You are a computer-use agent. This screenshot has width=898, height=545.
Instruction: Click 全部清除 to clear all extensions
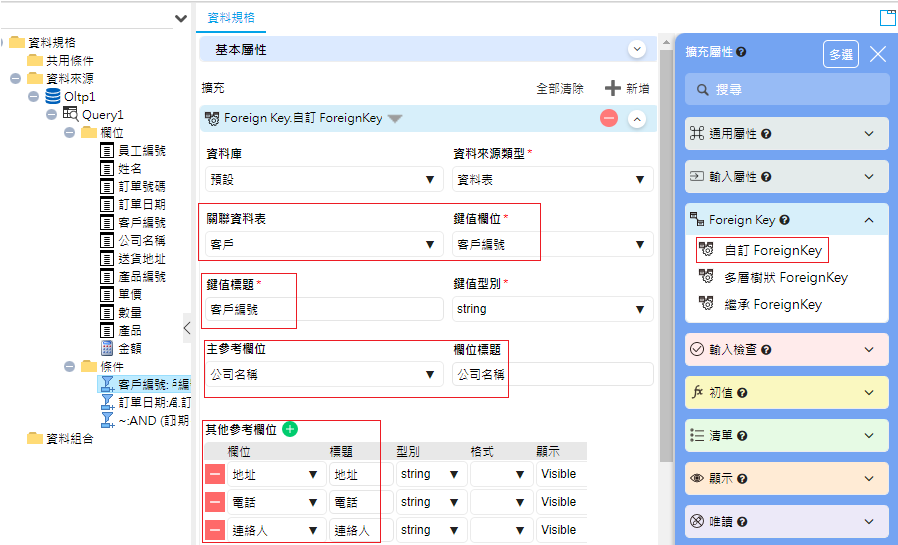(560, 89)
